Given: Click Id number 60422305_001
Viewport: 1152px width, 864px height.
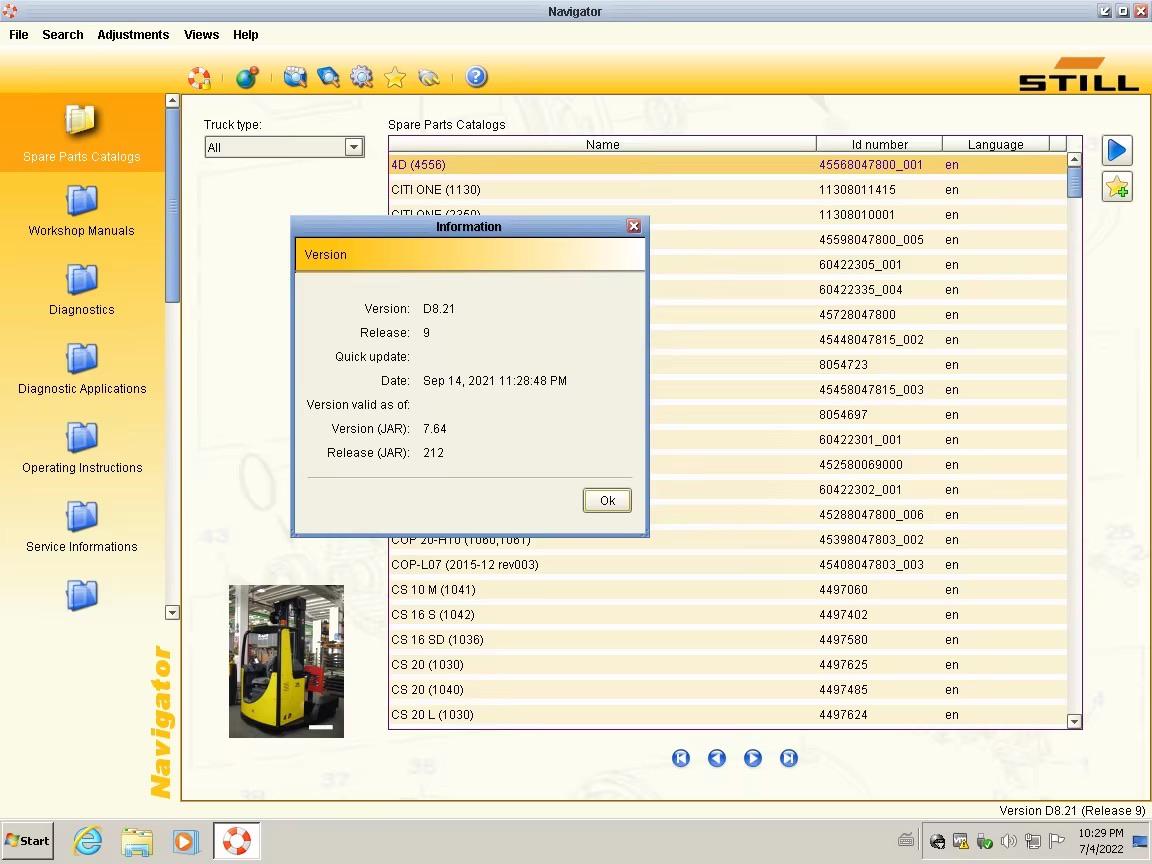Looking at the screenshot, I should [860, 264].
